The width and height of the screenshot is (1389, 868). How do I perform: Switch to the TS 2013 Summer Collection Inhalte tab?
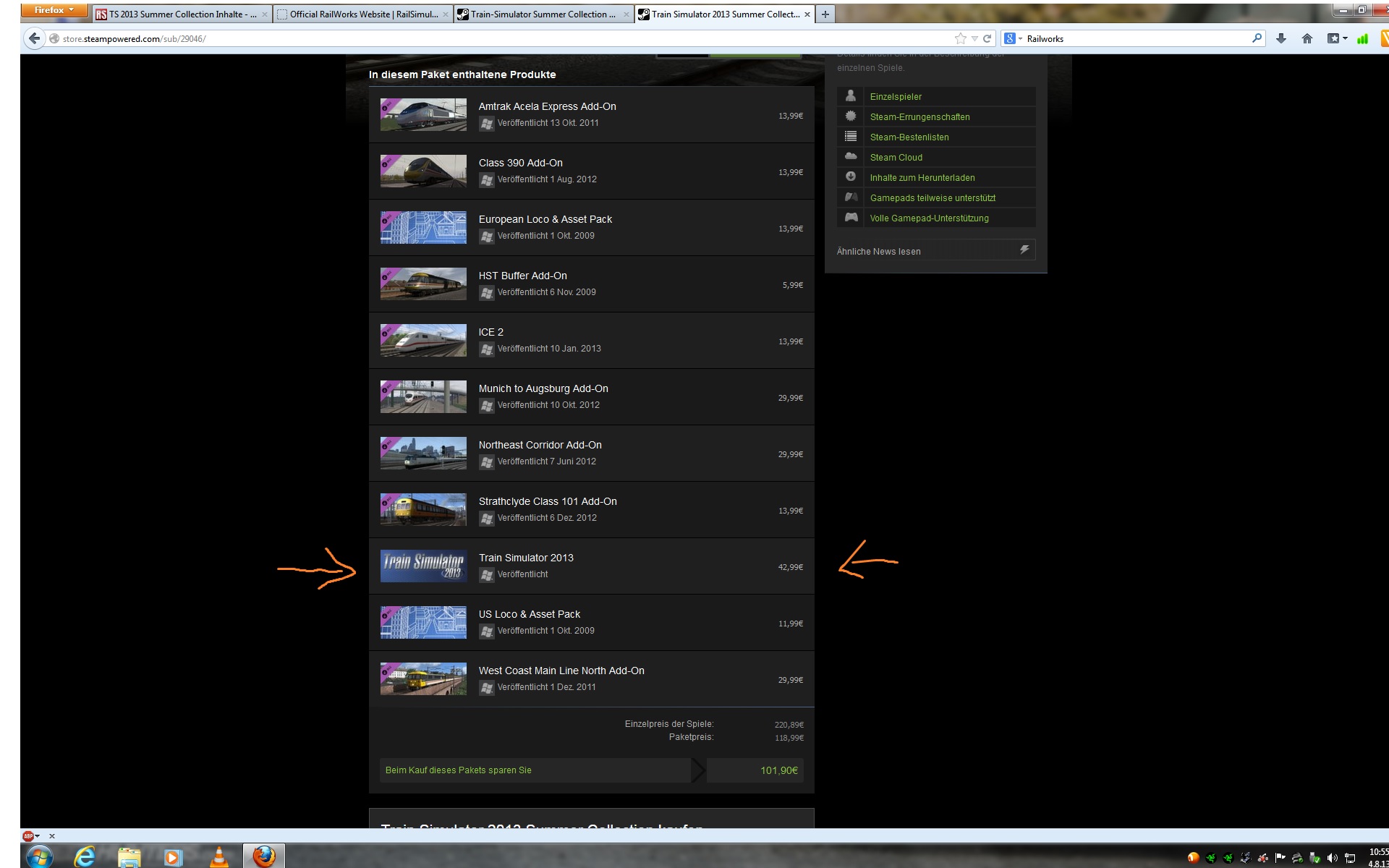[x=182, y=14]
